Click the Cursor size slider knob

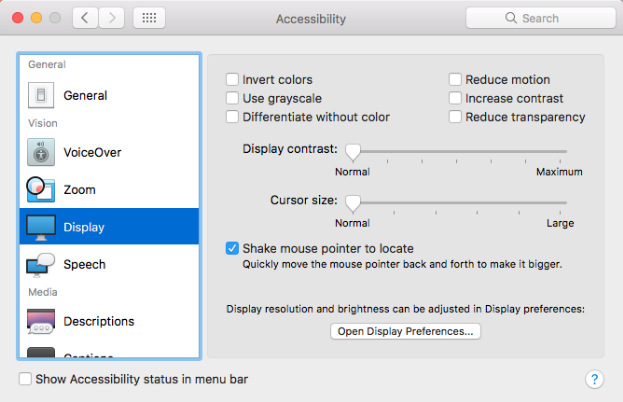(353, 204)
